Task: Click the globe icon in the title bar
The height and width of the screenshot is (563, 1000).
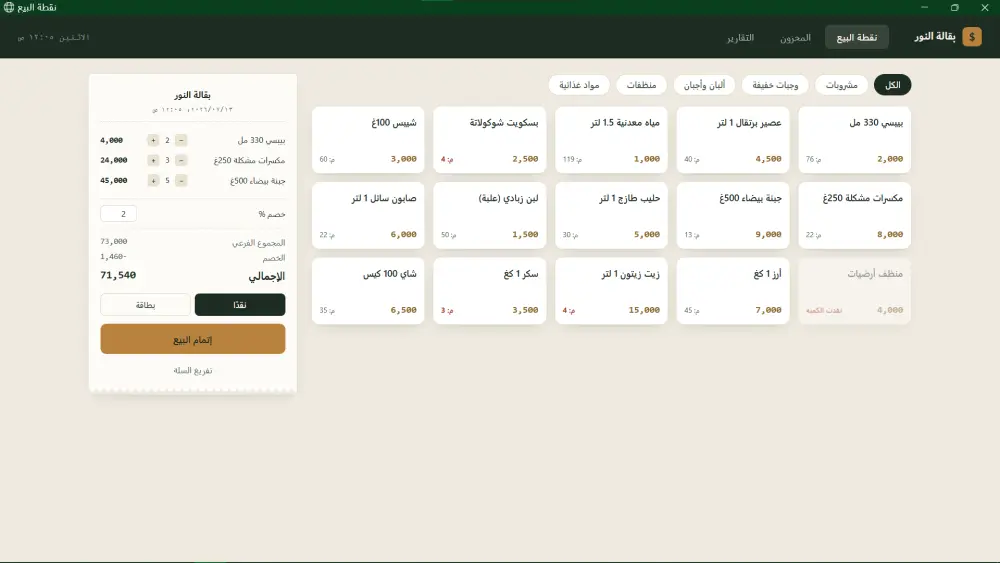Action: coord(9,7)
